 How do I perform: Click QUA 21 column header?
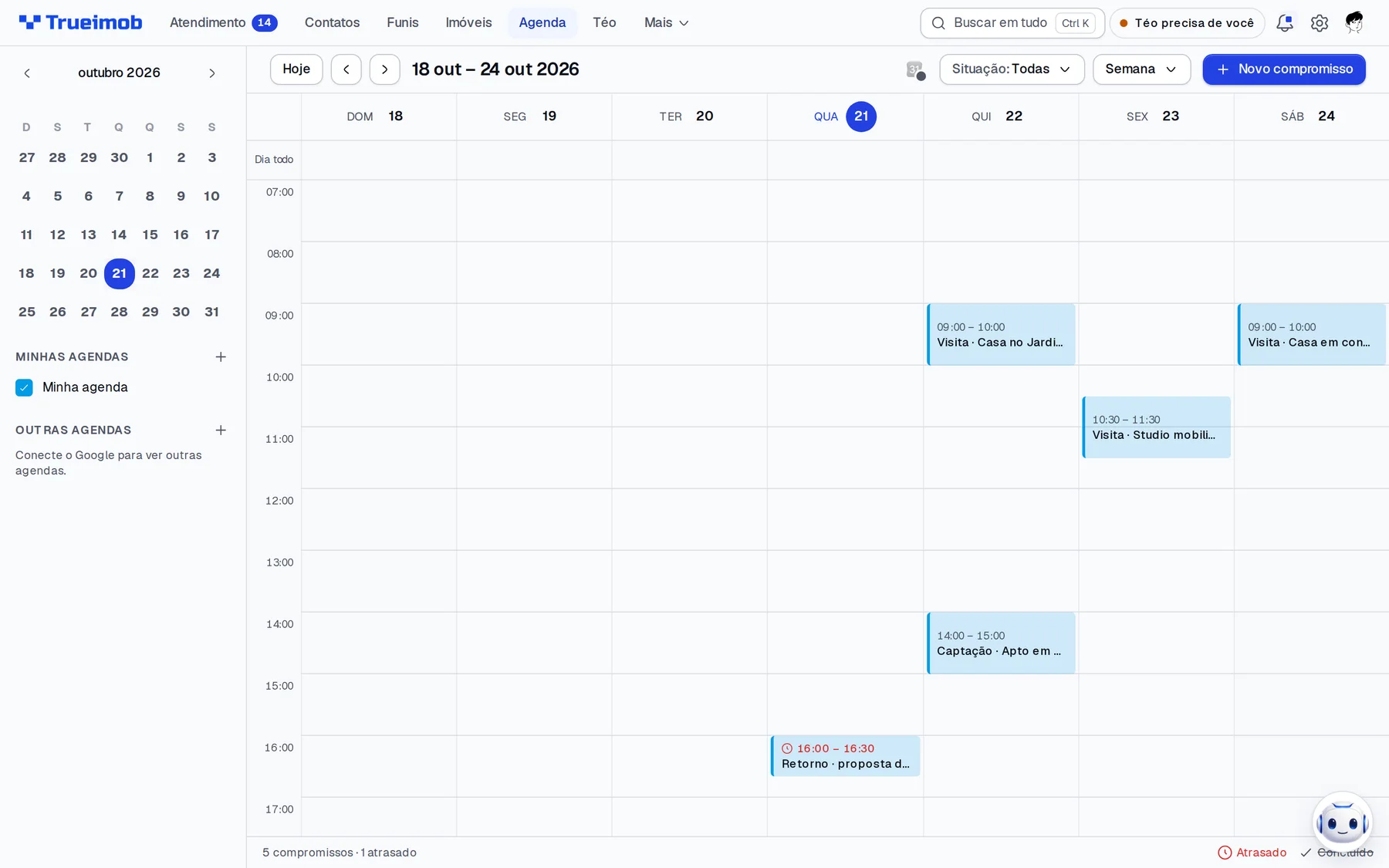(x=845, y=117)
